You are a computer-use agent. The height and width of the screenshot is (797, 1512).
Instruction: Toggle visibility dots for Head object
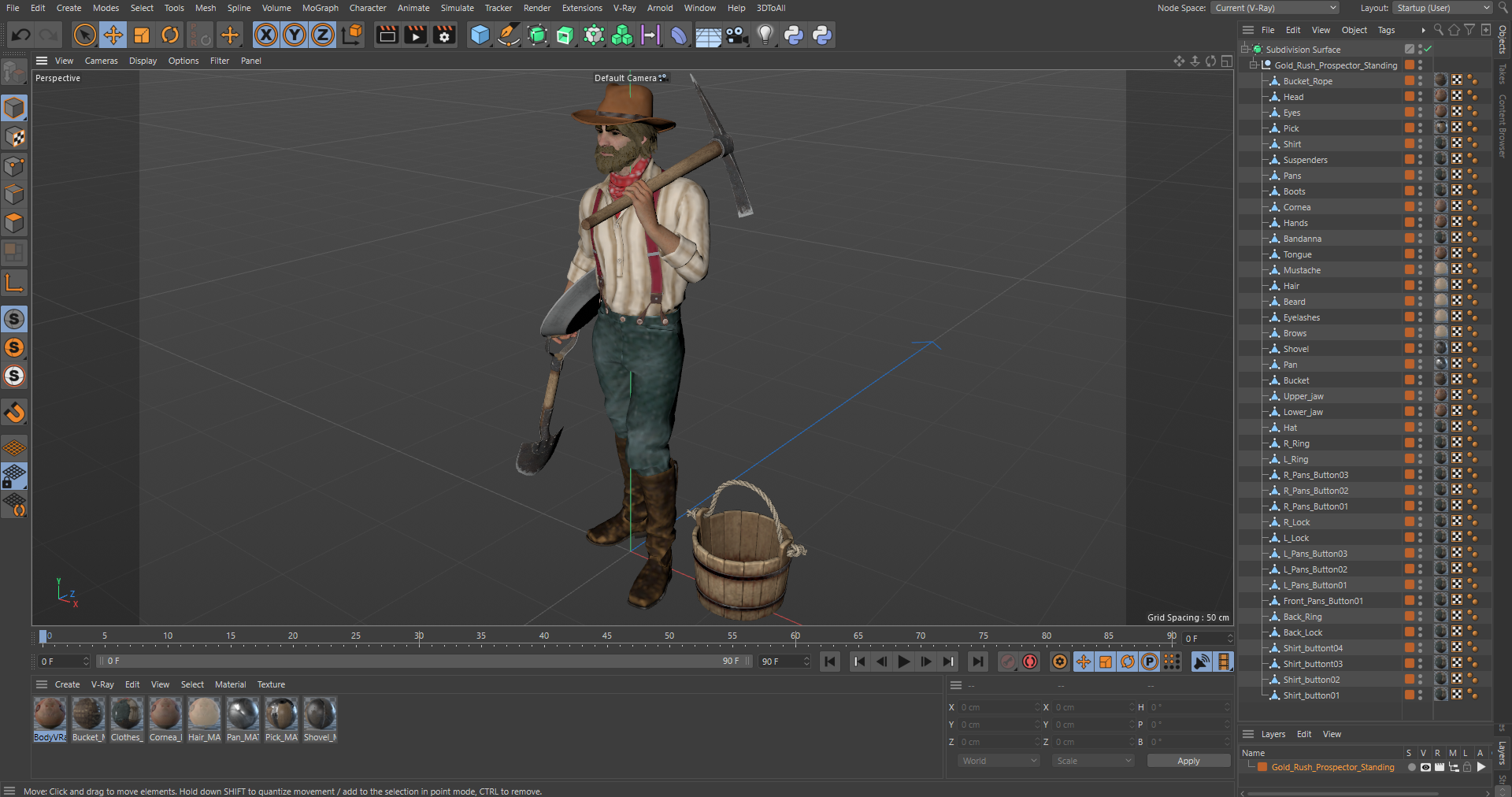[x=1421, y=97]
